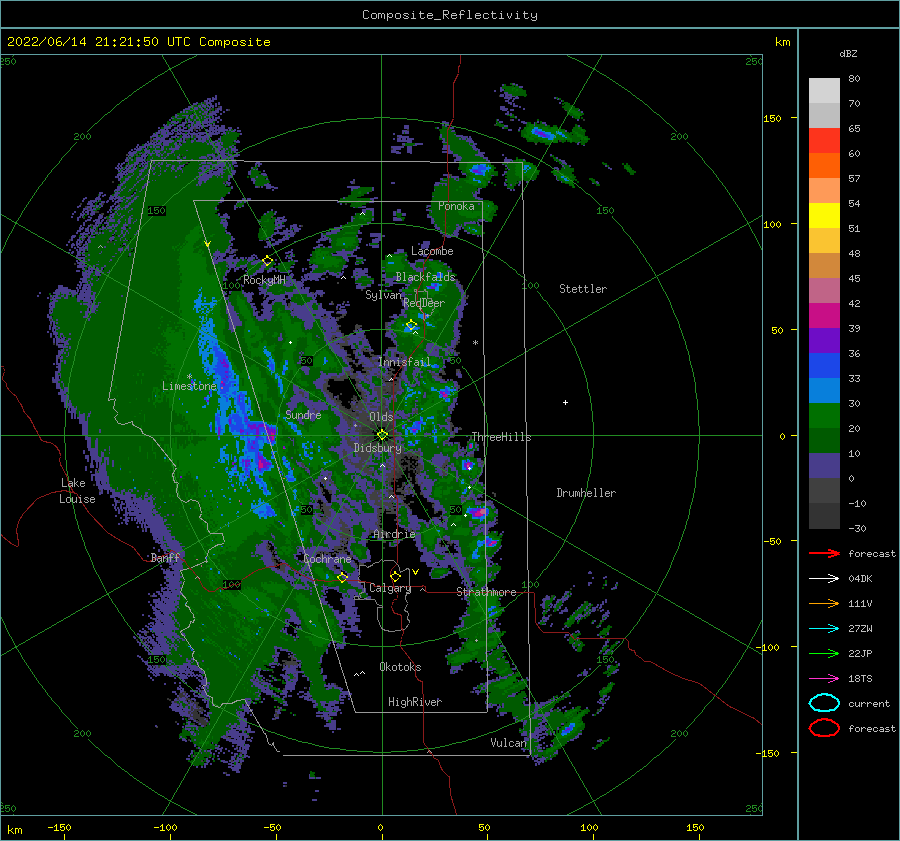The image size is (900, 841).
Task: Click the yellow diamond marker above Calgary
Action: [x=395, y=576]
